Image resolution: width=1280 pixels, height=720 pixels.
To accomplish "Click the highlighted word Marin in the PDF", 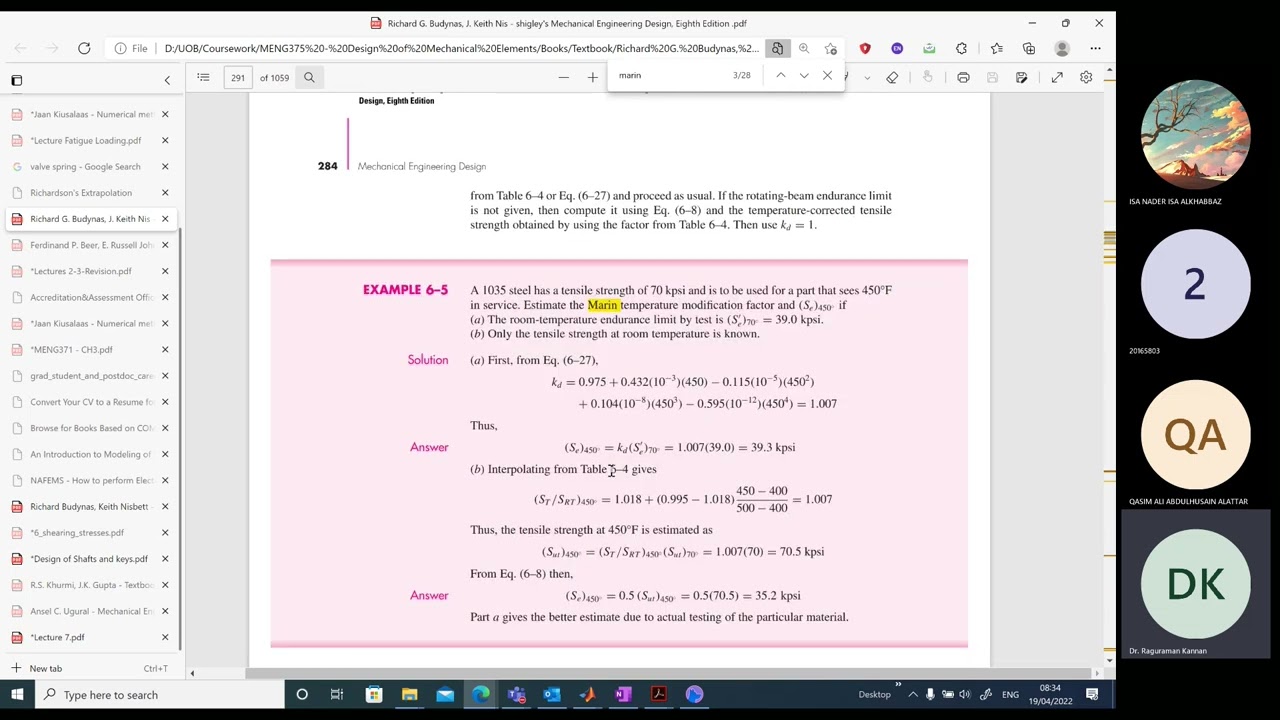I will [x=603, y=305].
